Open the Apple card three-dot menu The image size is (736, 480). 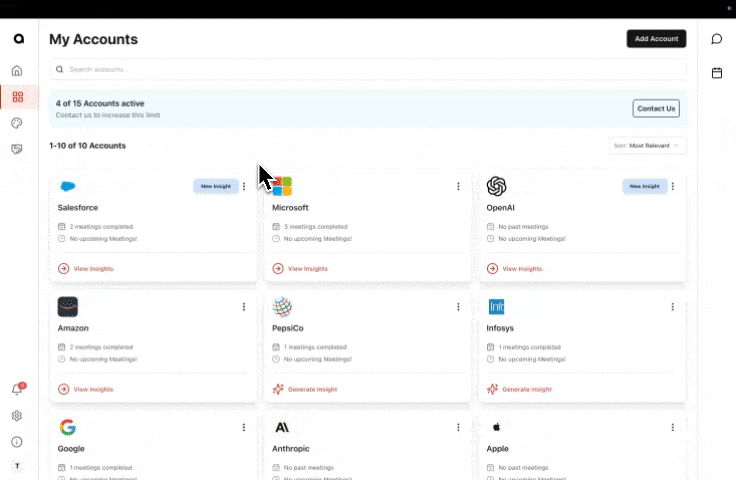(673, 427)
